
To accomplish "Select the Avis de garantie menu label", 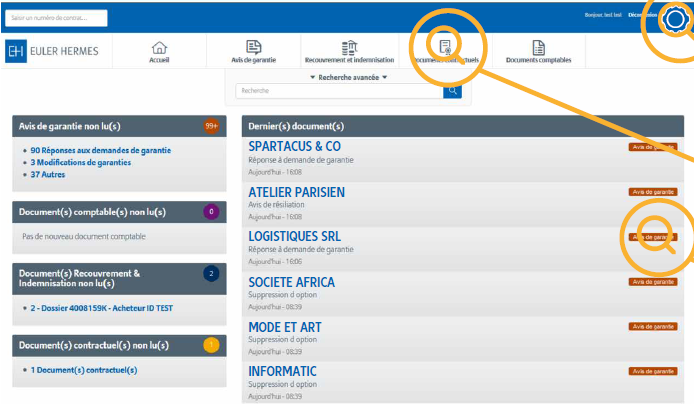I will click(254, 60).
